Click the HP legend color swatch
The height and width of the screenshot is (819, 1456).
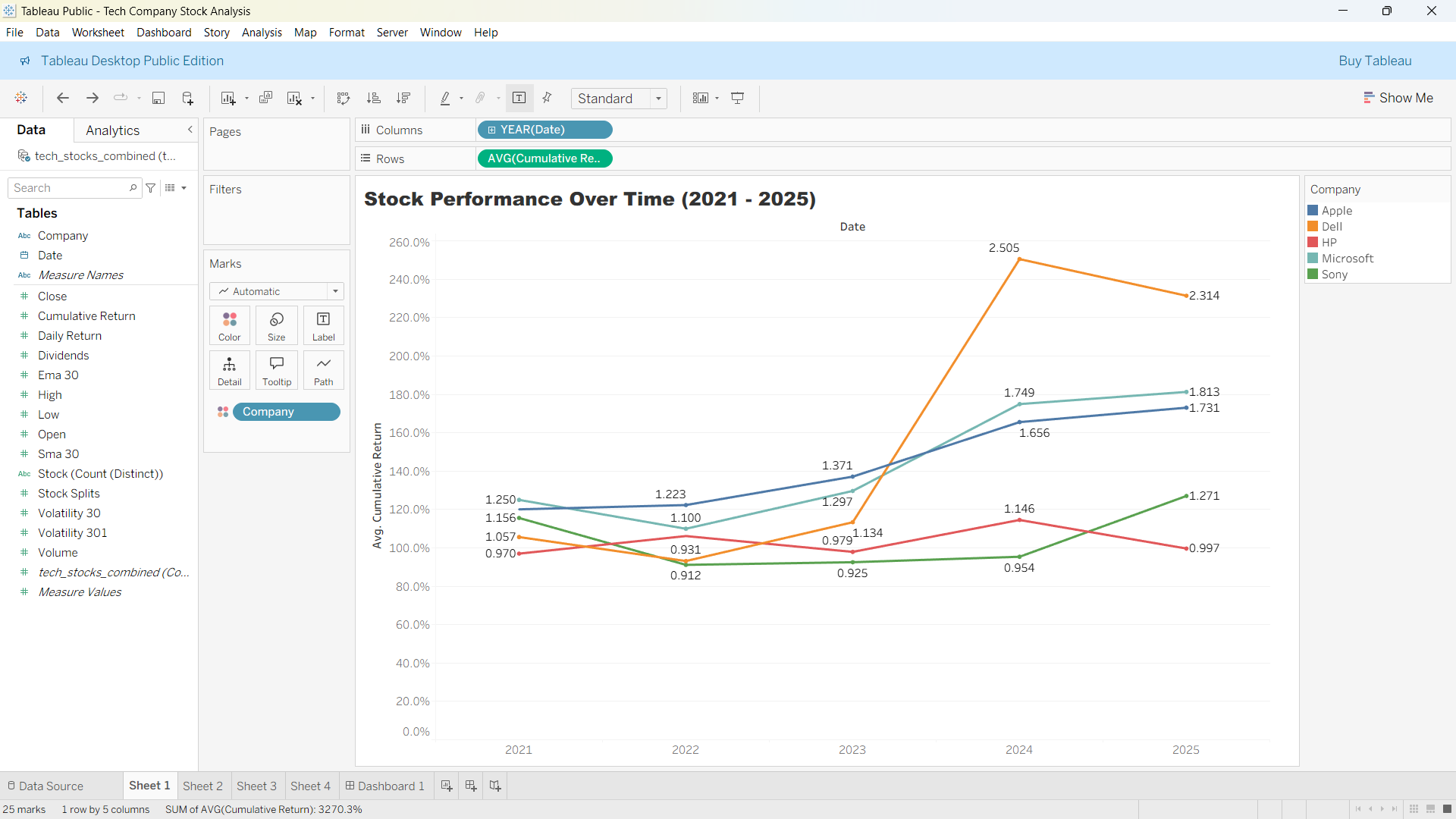click(1313, 243)
